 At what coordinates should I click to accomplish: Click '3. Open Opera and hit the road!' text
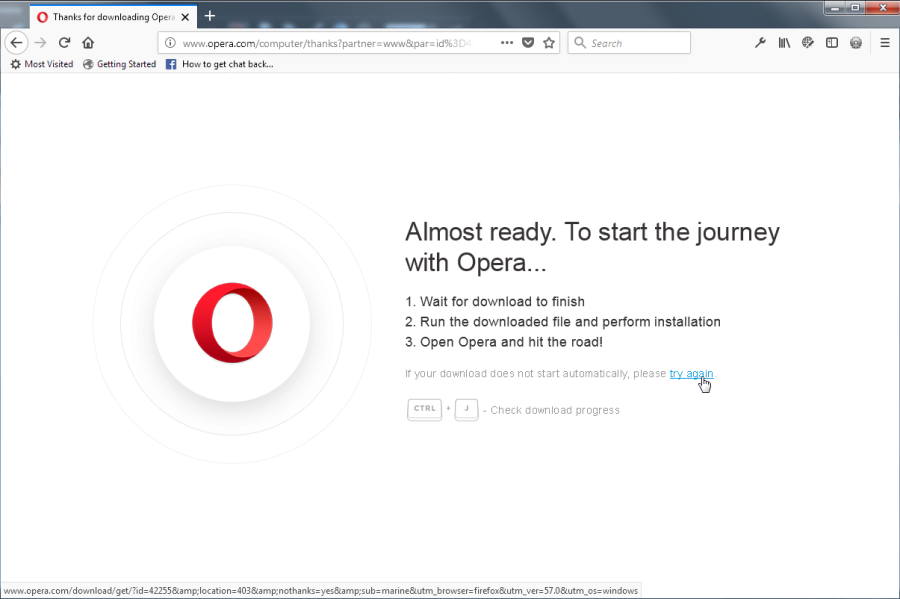504,342
